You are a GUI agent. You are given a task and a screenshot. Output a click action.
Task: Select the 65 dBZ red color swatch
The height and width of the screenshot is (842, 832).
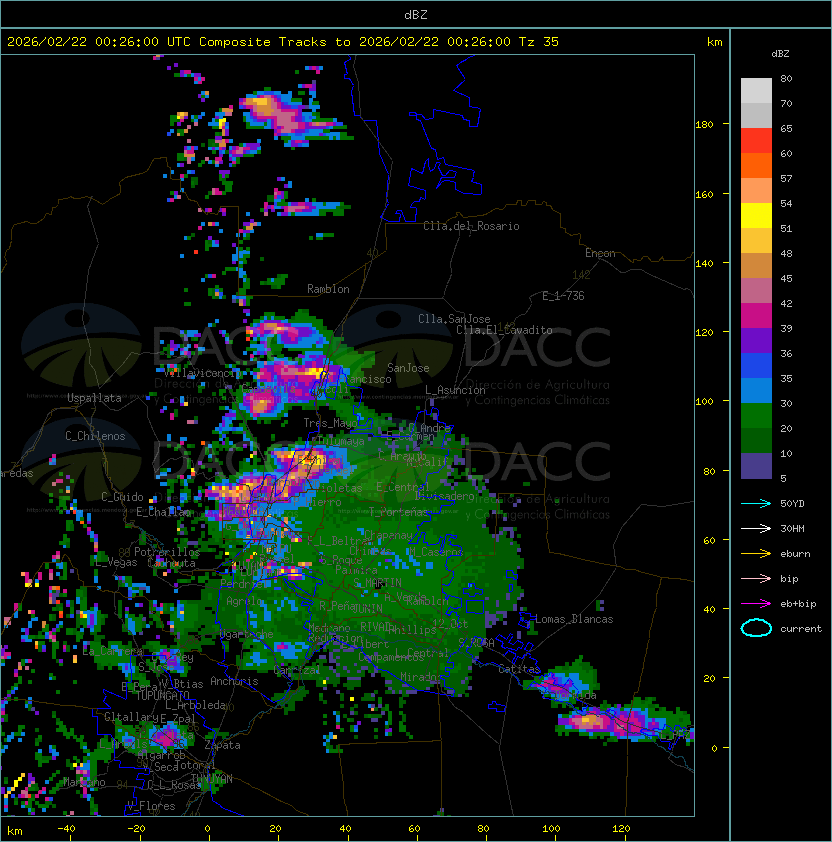(756, 141)
